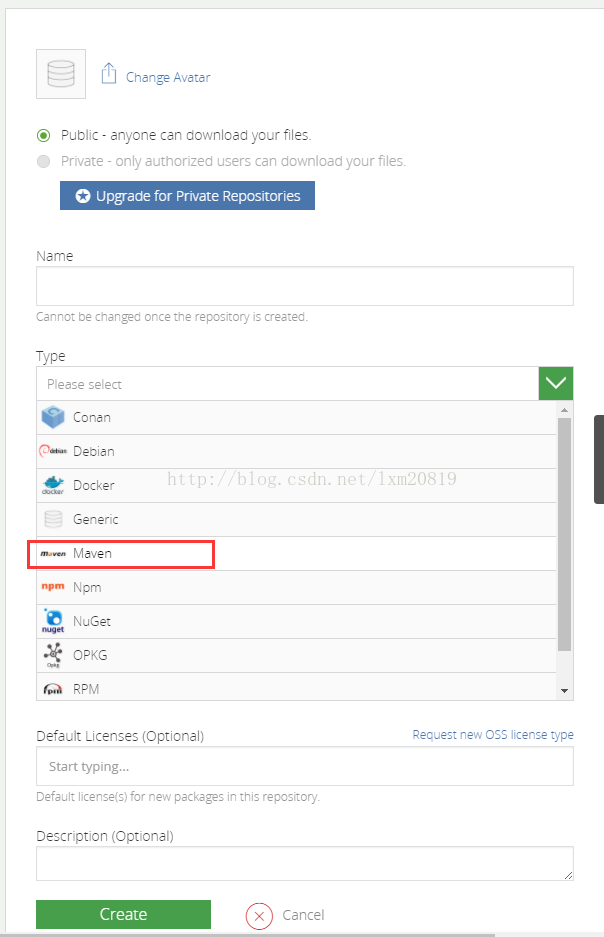This screenshot has width=604, height=937.
Task: Select the Public repository radio button
Action: (43, 136)
